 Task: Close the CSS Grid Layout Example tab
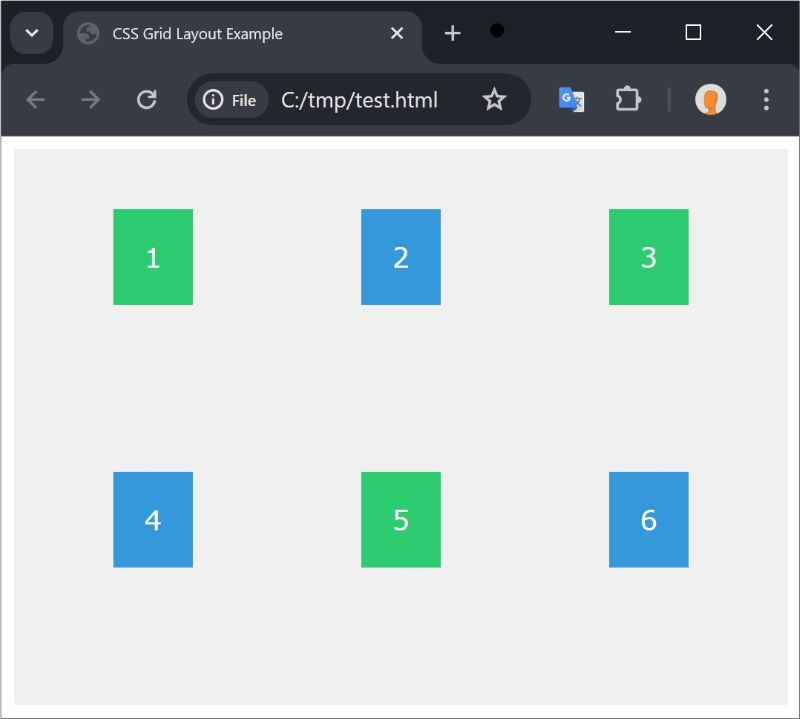pyautogui.click(x=396, y=34)
